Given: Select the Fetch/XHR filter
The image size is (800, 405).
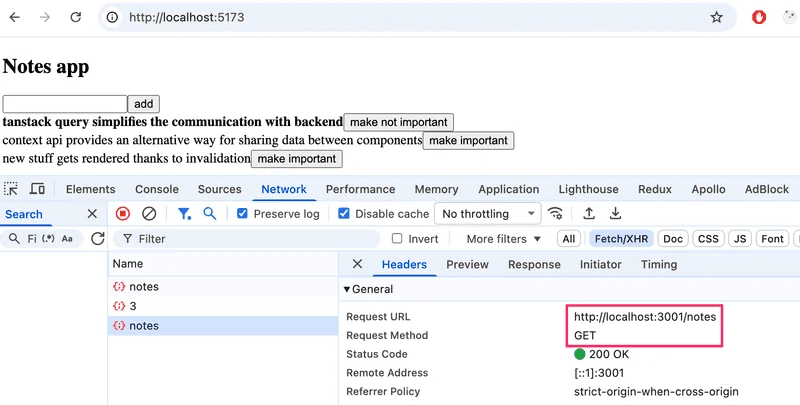Looking at the screenshot, I should coord(621,239).
